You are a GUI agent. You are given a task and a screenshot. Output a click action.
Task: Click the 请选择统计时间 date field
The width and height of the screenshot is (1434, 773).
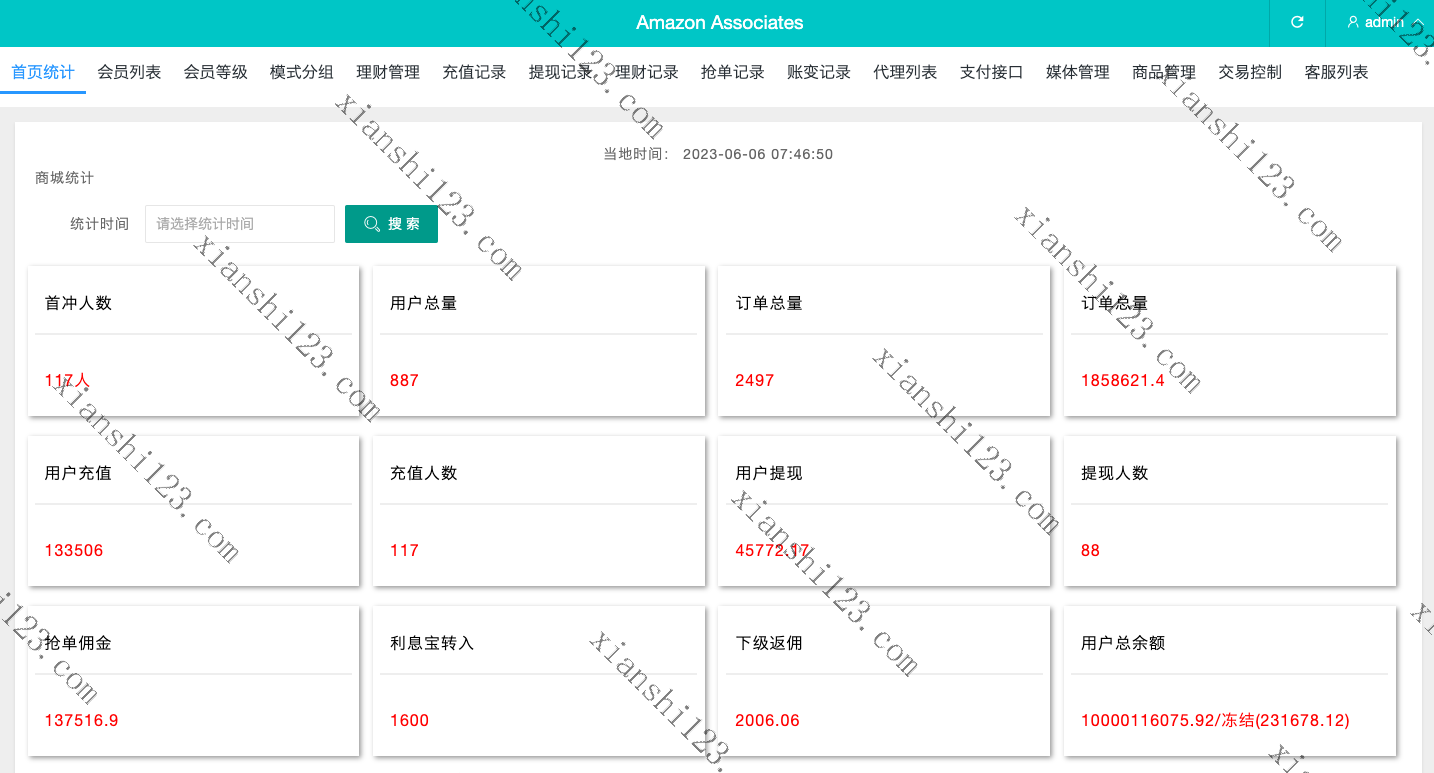click(240, 224)
